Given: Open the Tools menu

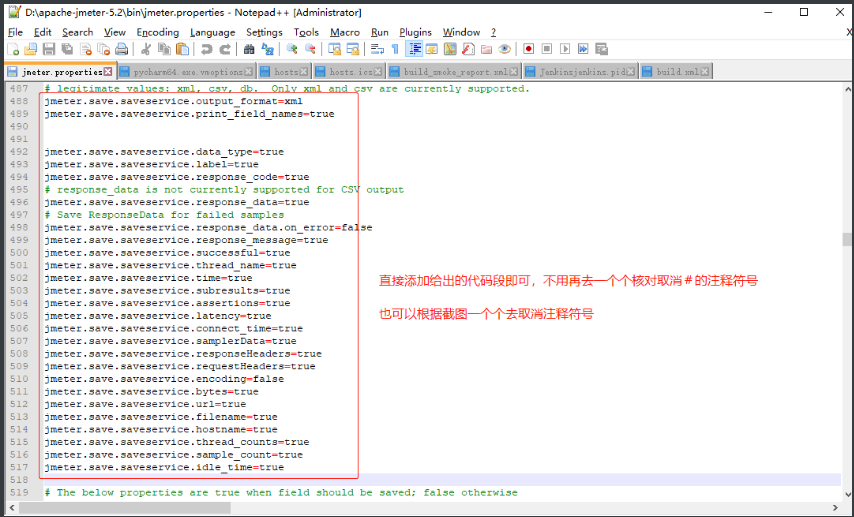Looking at the screenshot, I should (306, 32).
